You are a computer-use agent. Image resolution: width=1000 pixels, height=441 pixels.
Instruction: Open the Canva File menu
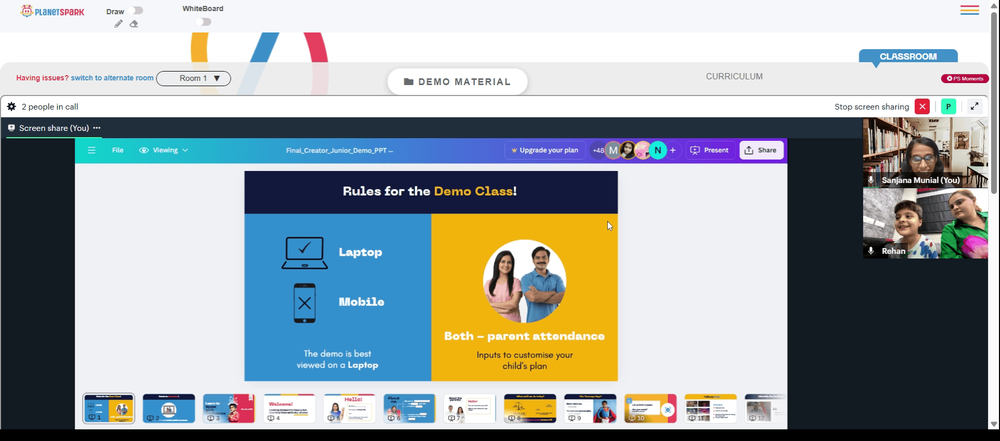tap(117, 150)
